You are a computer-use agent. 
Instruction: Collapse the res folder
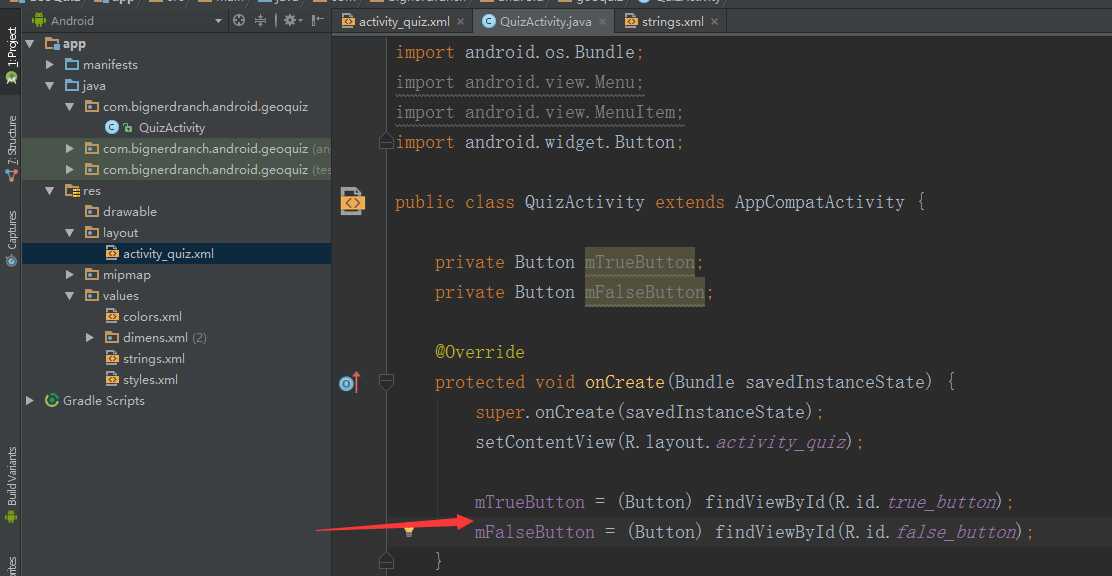coord(50,191)
